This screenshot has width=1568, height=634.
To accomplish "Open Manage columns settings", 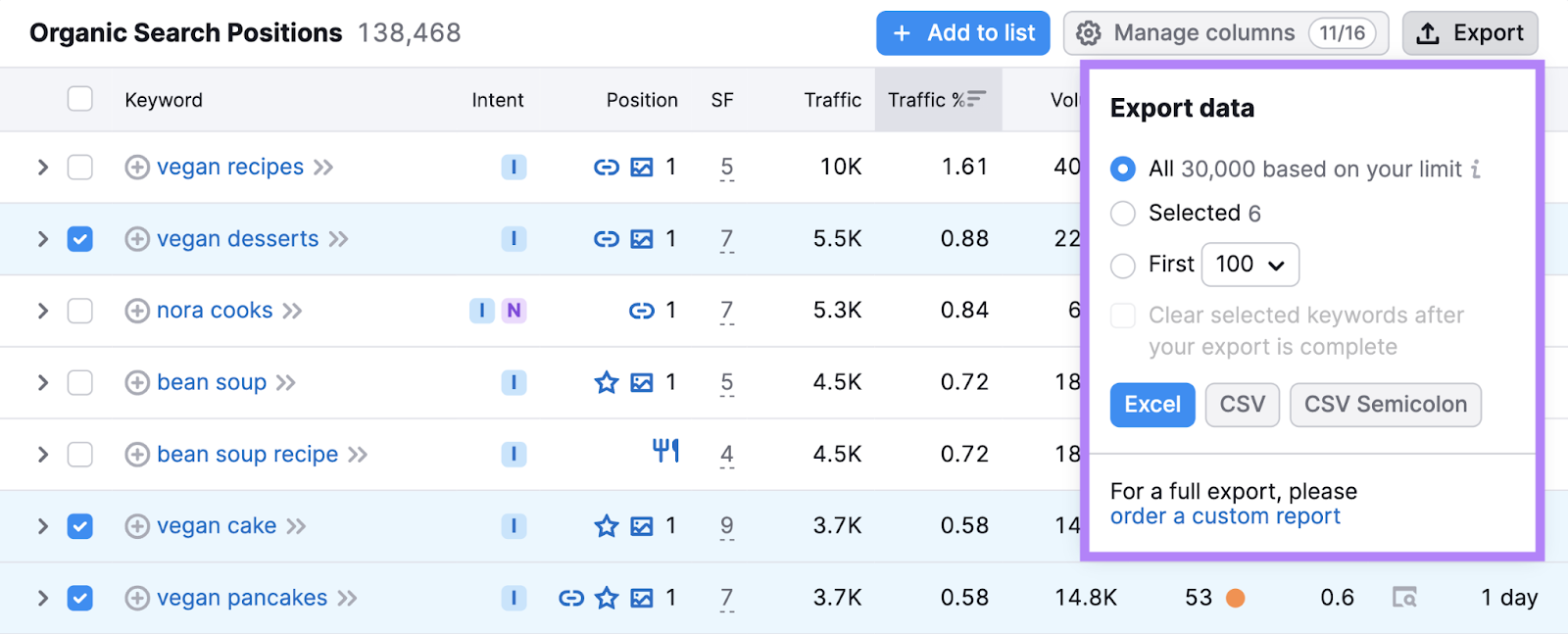I will (x=1225, y=33).
